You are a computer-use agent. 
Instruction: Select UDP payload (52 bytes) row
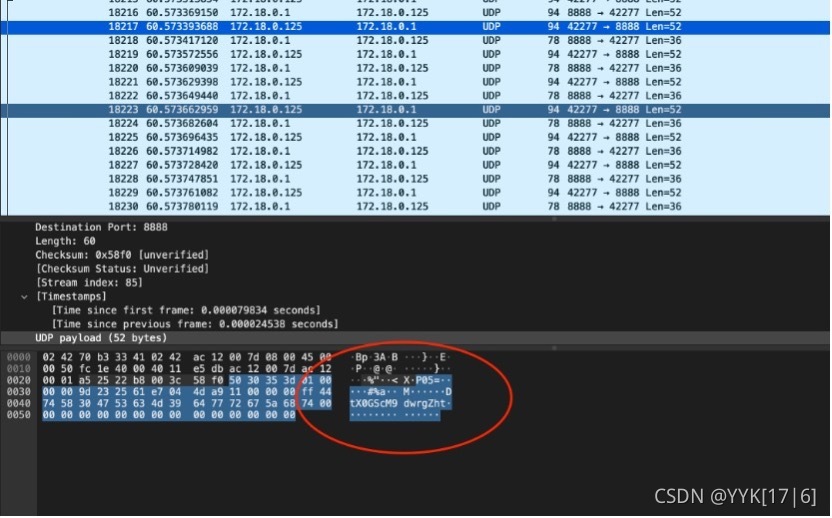[x=415, y=338]
